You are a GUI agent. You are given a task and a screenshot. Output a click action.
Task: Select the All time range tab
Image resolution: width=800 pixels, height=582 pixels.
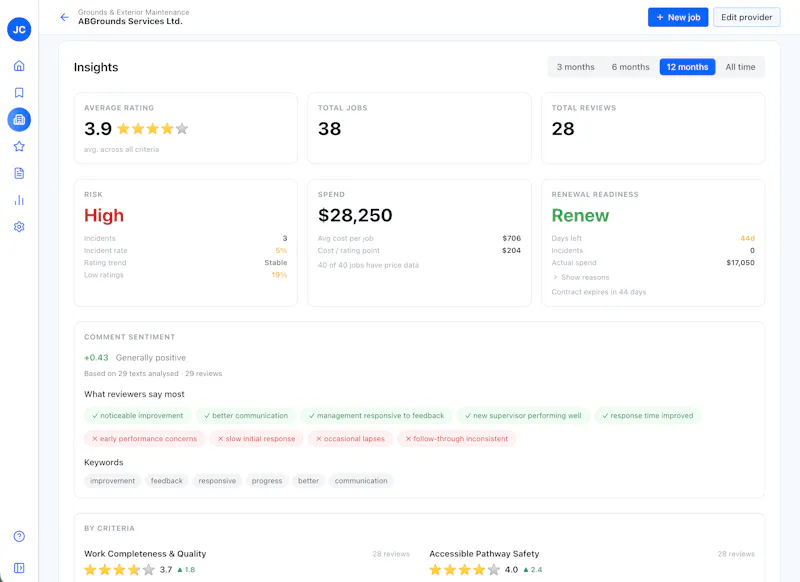tap(740, 67)
